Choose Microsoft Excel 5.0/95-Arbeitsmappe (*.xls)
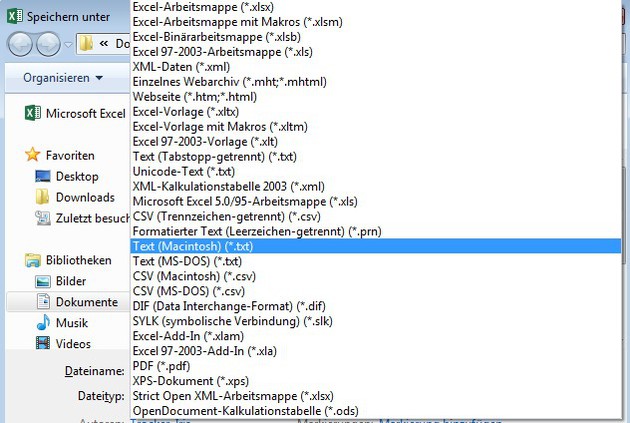This screenshot has height=423, width=630. [376, 201]
